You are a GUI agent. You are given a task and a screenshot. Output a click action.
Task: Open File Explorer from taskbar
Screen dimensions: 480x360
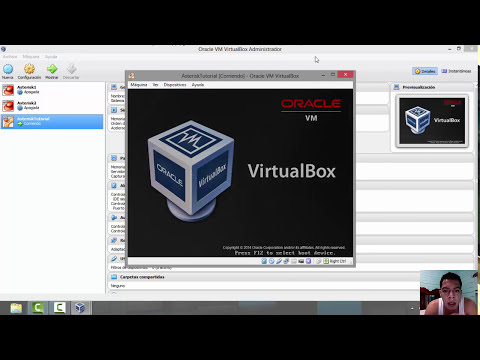pyautogui.click(x=16, y=308)
